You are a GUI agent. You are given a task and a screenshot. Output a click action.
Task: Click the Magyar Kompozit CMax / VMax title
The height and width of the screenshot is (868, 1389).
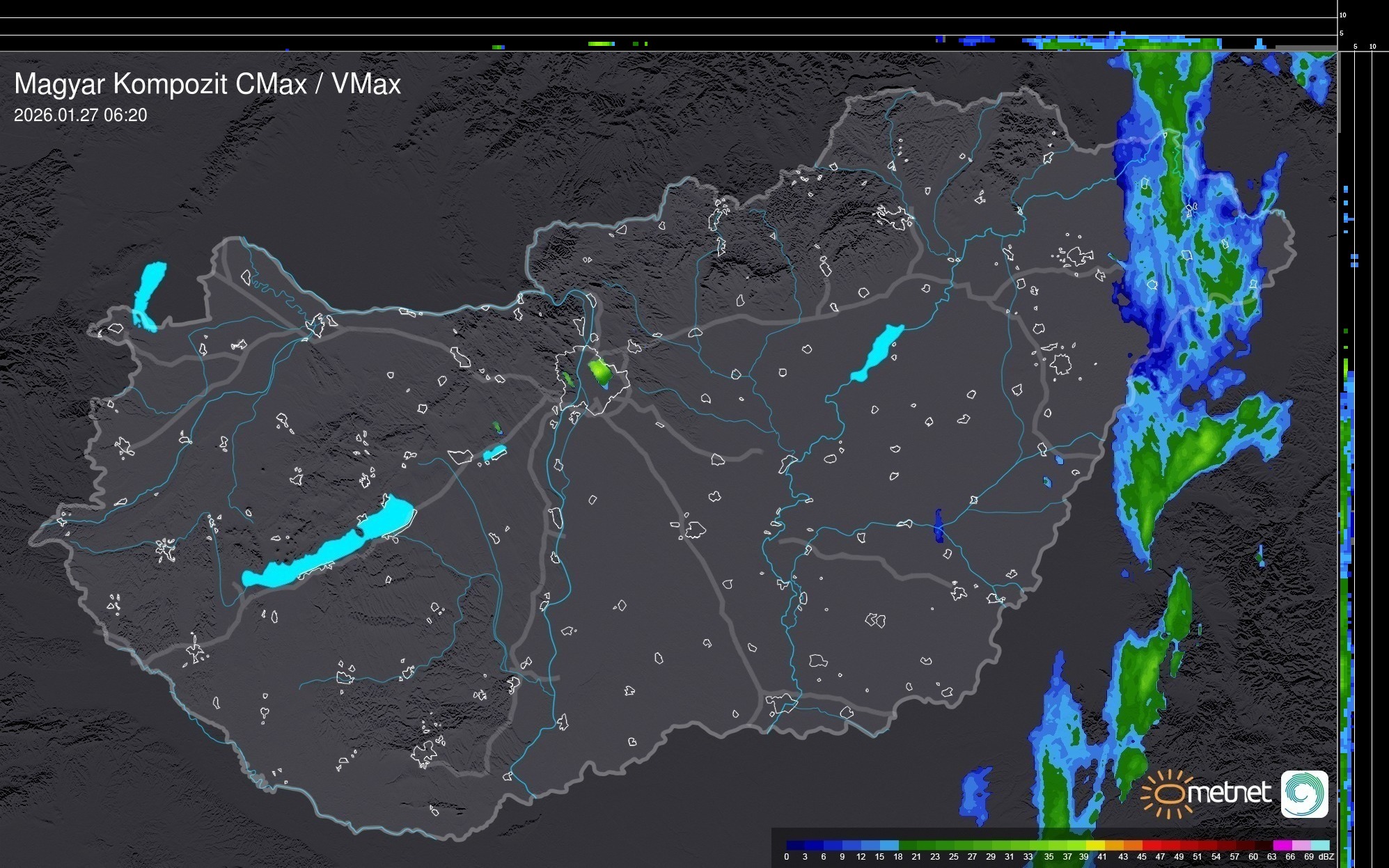point(207,84)
